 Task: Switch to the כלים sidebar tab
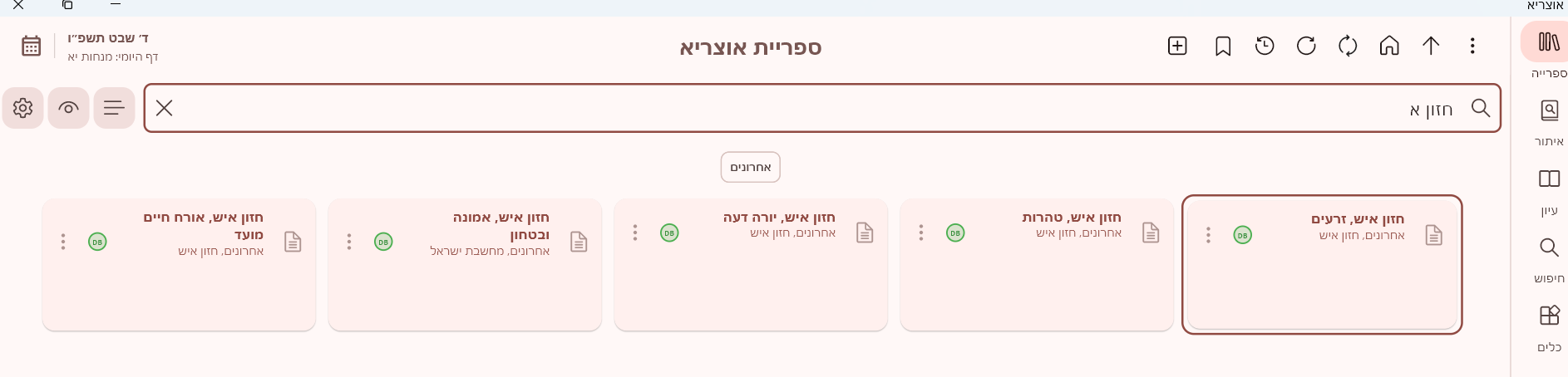tap(1549, 326)
